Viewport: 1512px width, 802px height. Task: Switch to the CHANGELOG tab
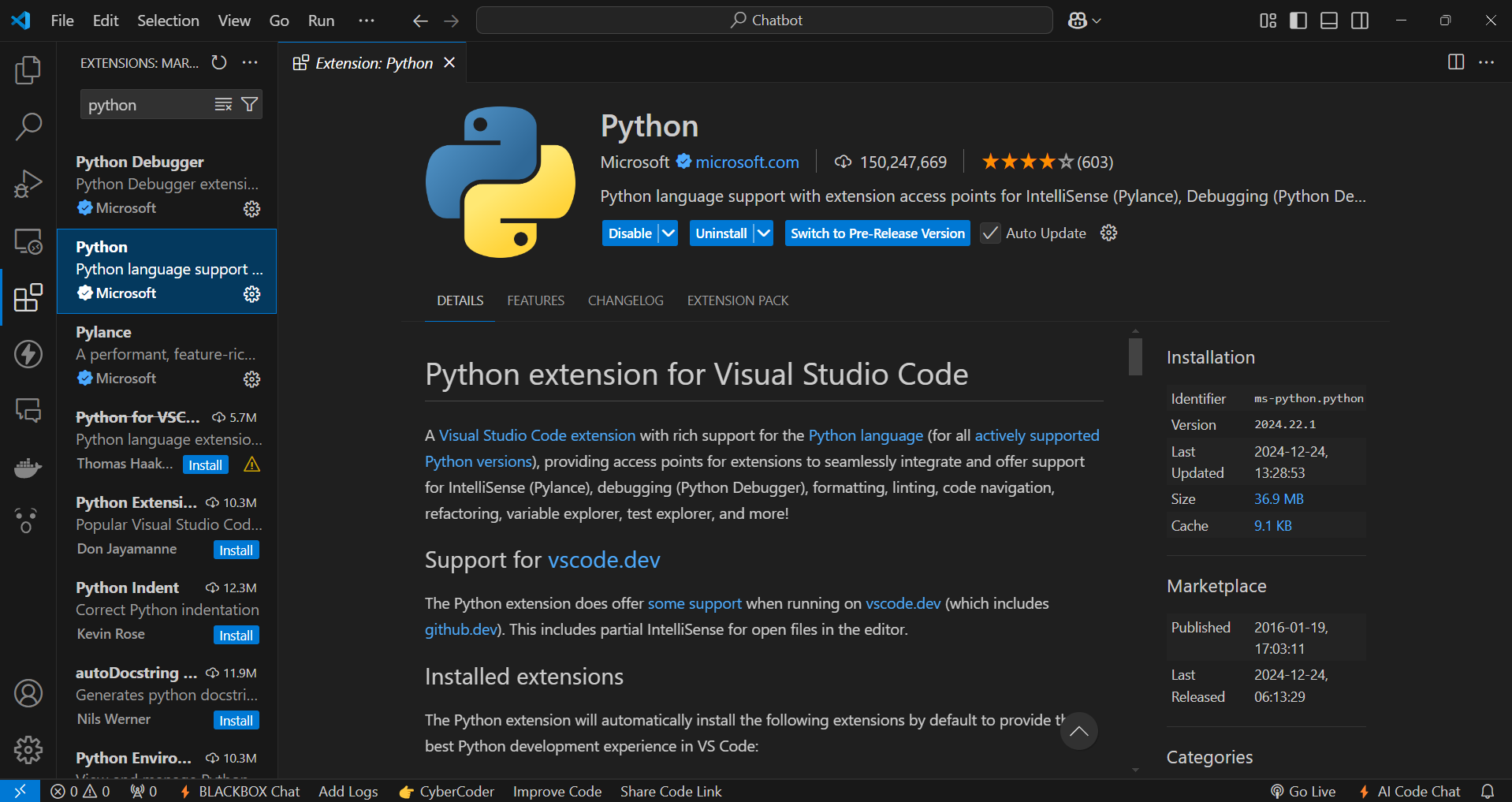625,300
